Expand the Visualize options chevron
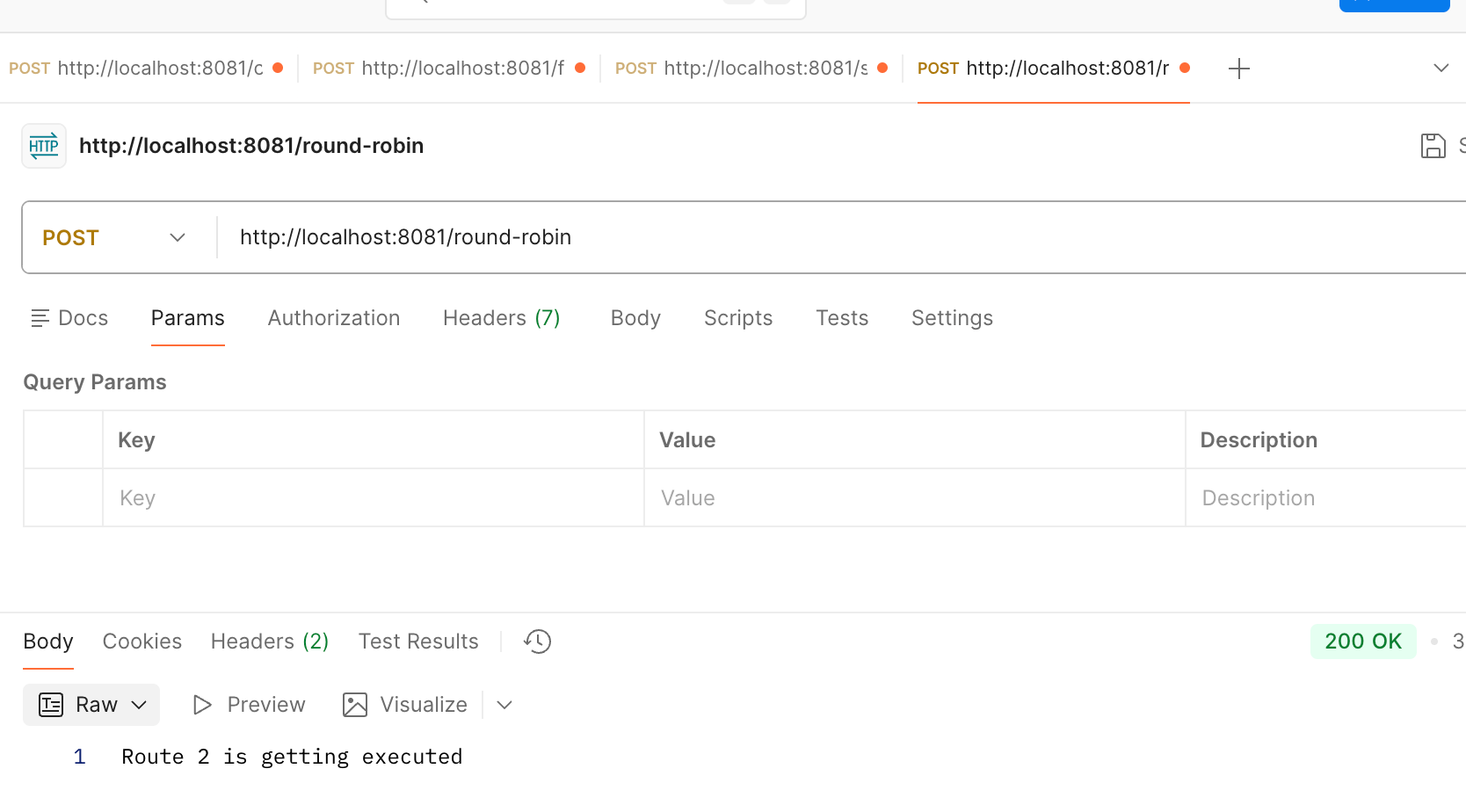 tap(504, 705)
